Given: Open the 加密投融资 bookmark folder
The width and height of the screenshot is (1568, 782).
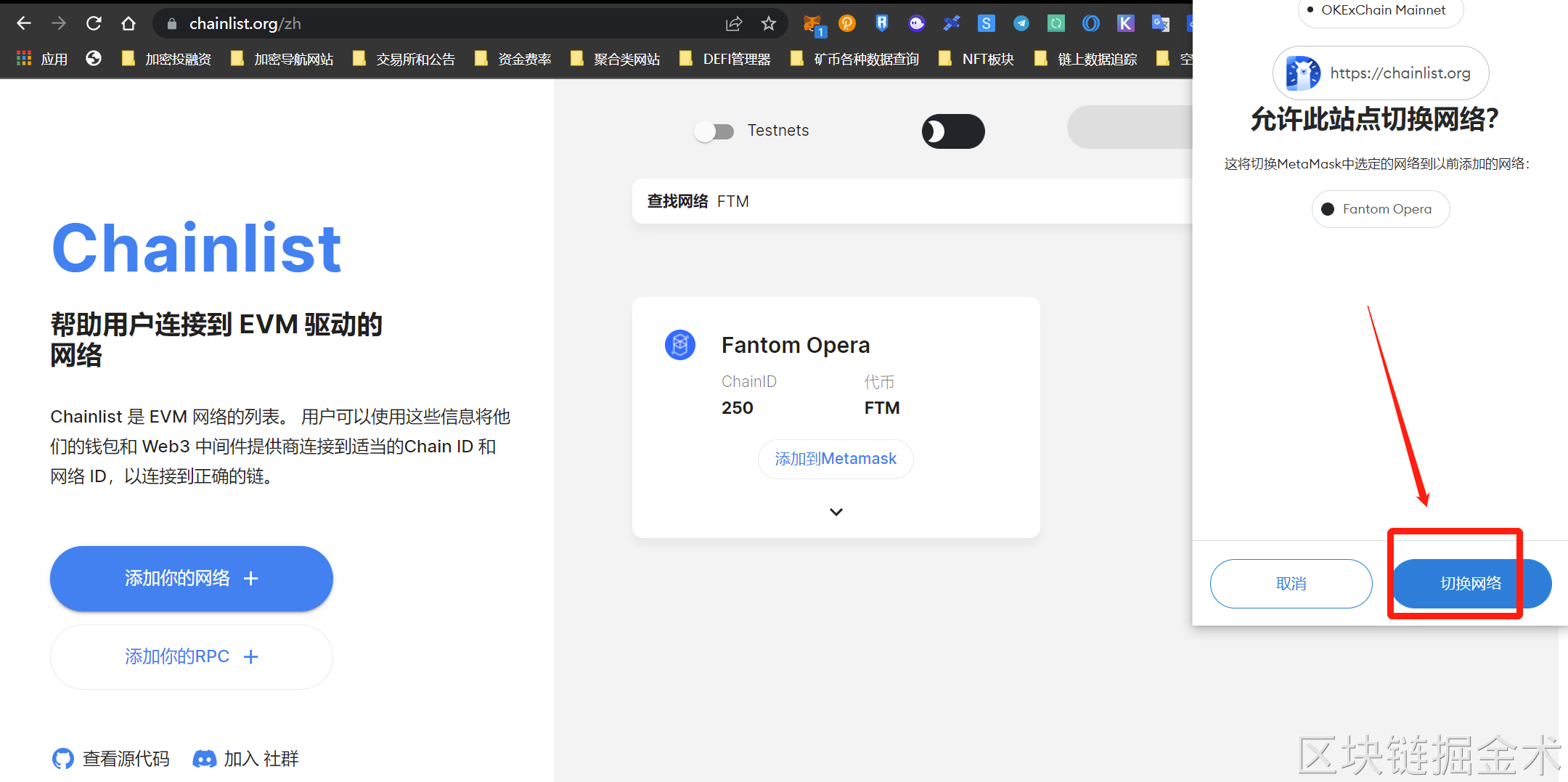Looking at the screenshot, I should pyautogui.click(x=167, y=59).
